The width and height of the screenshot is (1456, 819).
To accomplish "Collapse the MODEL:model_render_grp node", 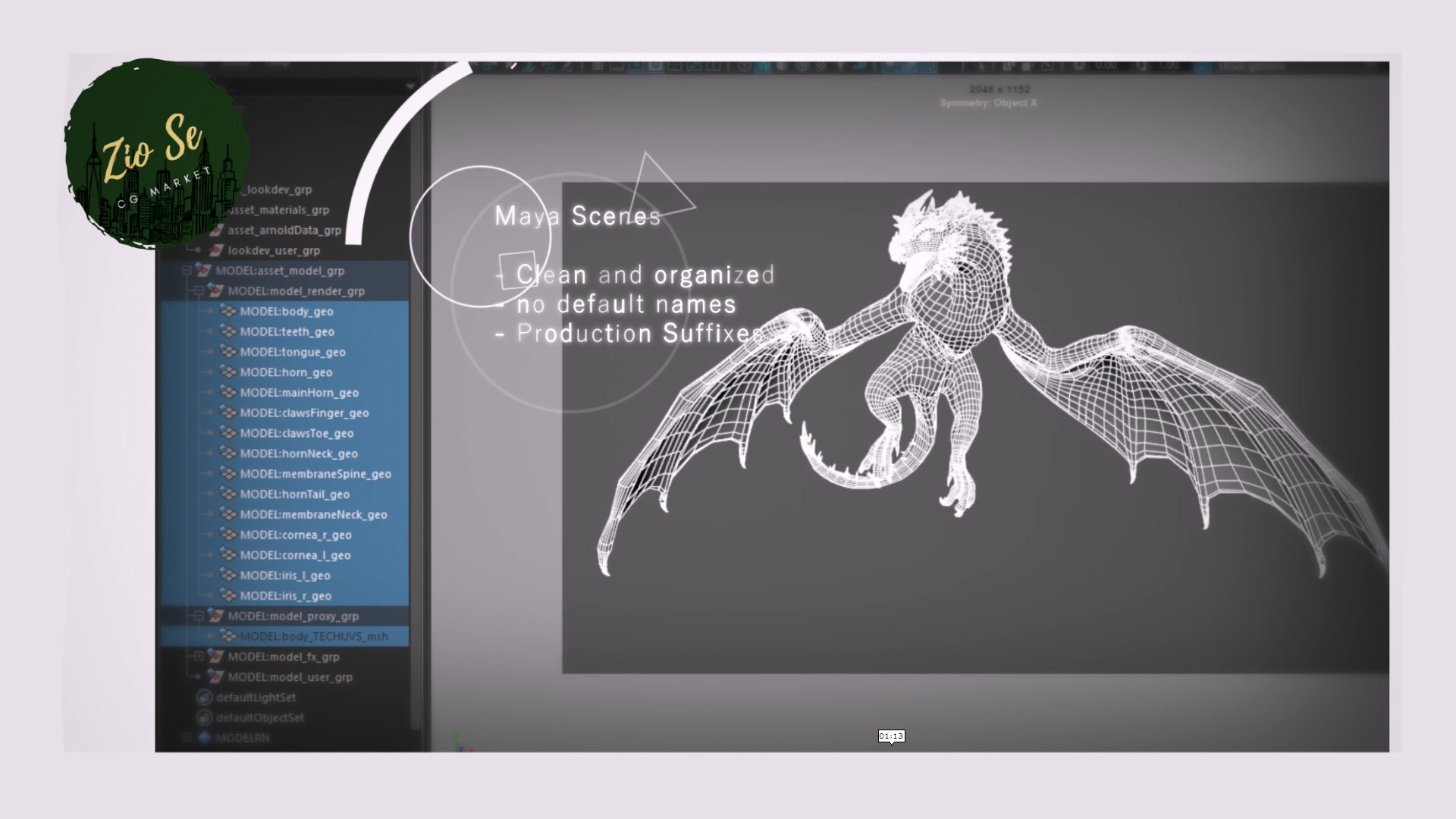I will [x=199, y=291].
